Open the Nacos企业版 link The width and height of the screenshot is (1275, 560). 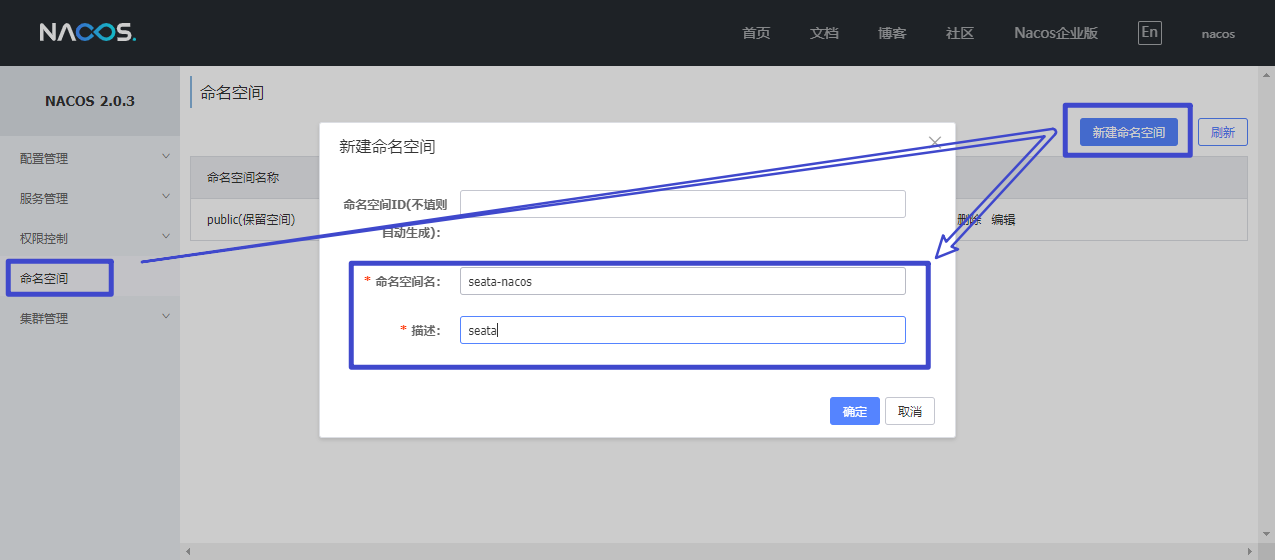[x=1056, y=33]
